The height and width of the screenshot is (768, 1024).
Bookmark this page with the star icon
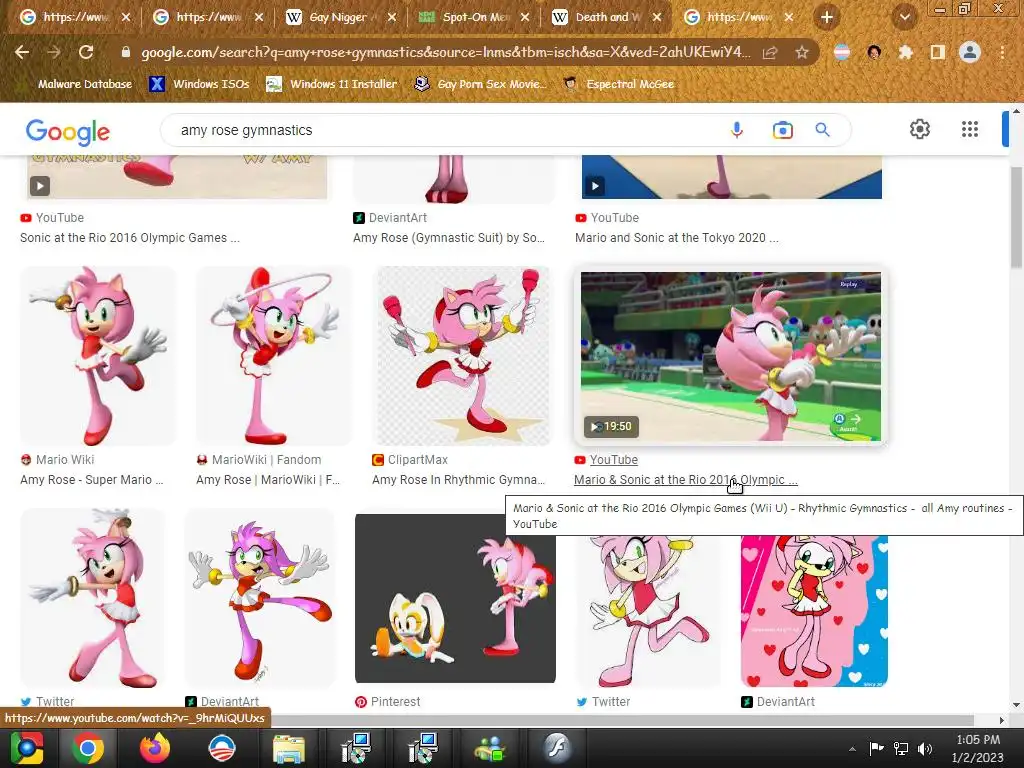pyautogui.click(x=802, y=52)
